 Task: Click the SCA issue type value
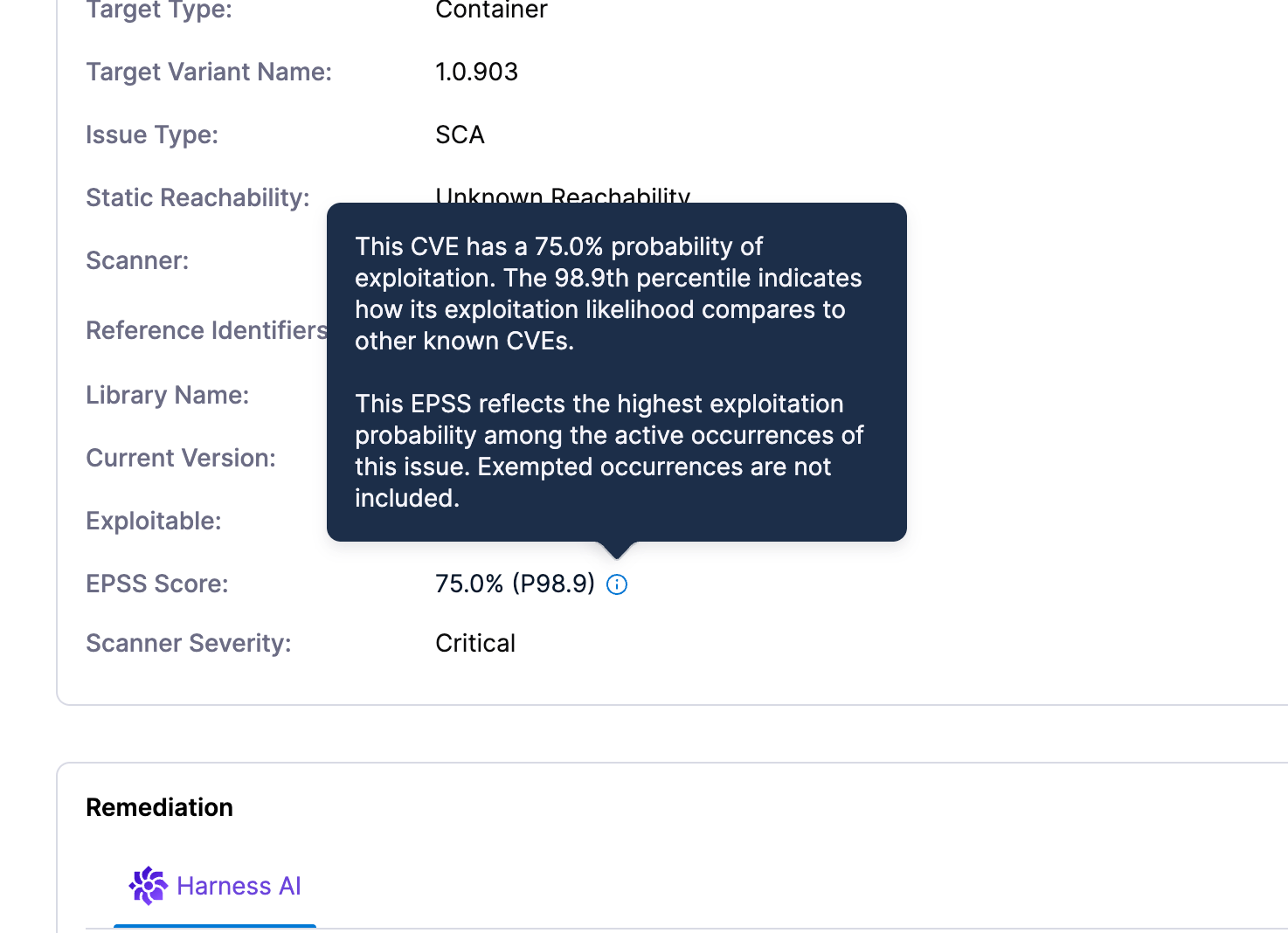point(460,135)
